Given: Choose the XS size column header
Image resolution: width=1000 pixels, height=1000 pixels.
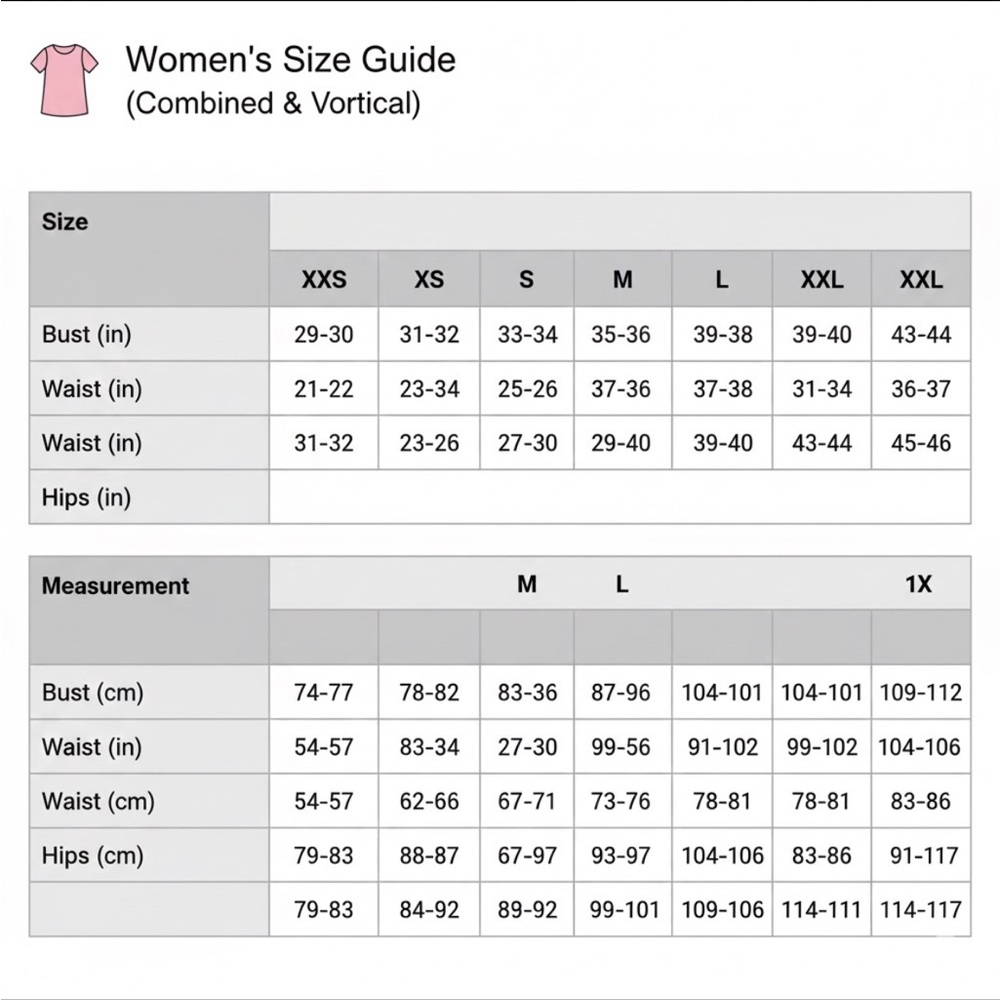Looking at the screenshot, I should click(429, 280).
